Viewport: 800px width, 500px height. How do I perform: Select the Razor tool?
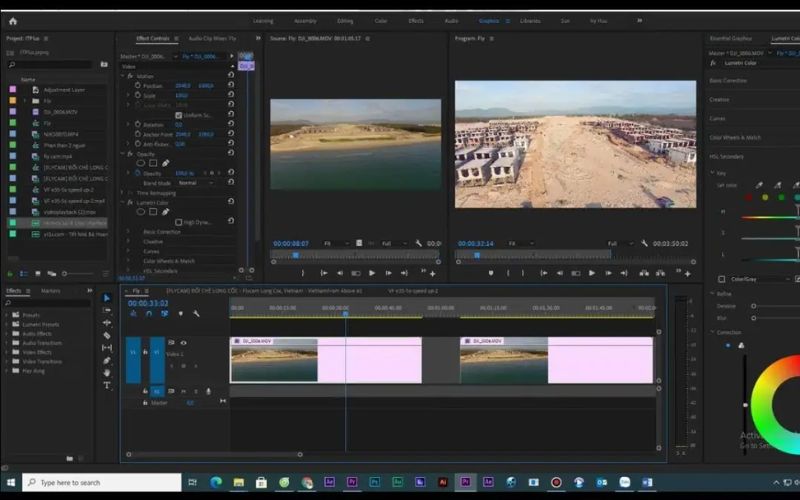pos(107,335)
